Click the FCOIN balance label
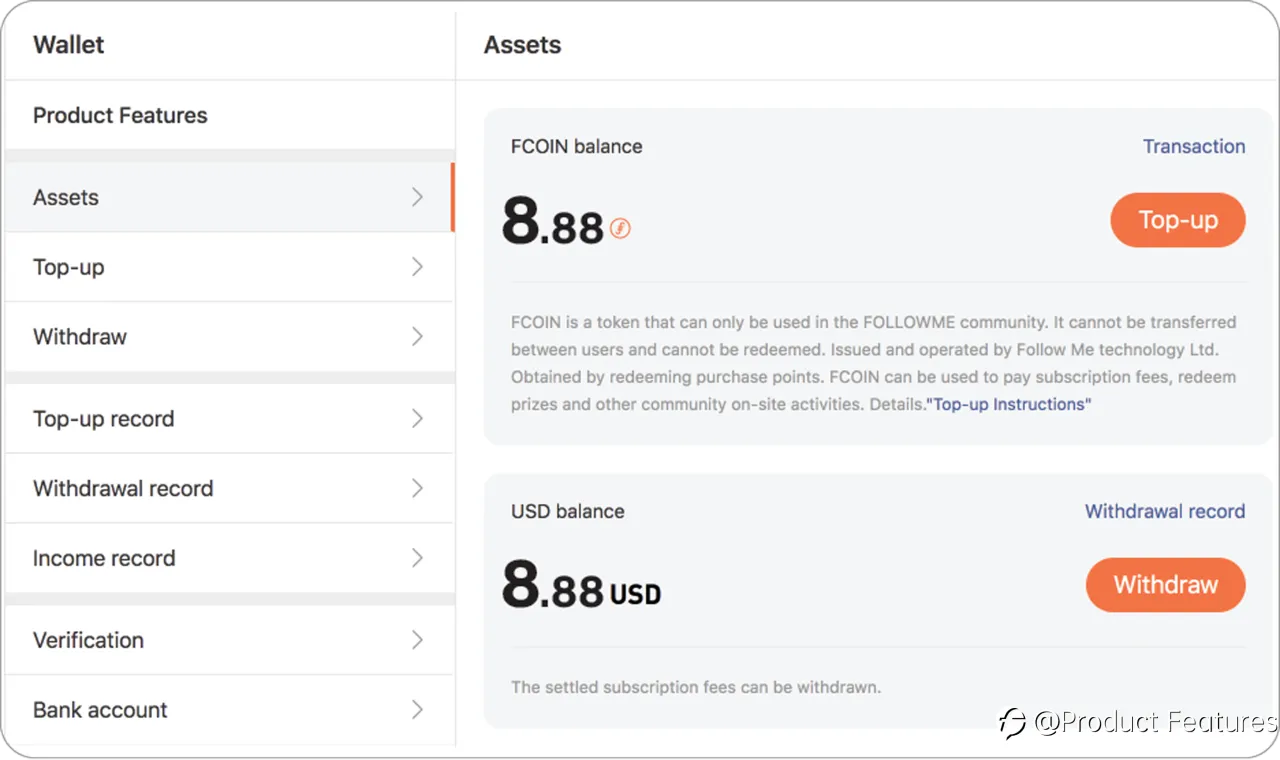The height and width of the screenshot is (760, 1280). click(577, 146)
